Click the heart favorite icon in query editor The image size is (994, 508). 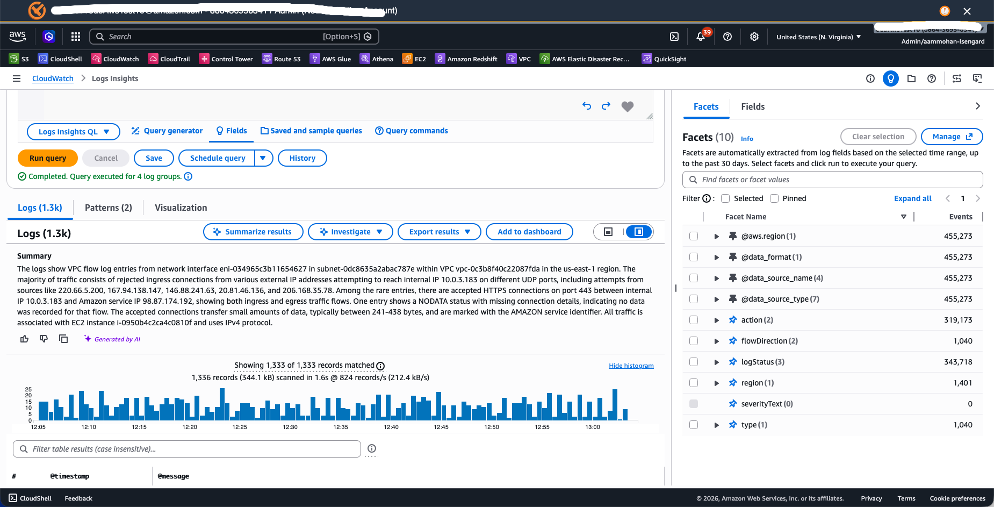[x=627, y=107]
